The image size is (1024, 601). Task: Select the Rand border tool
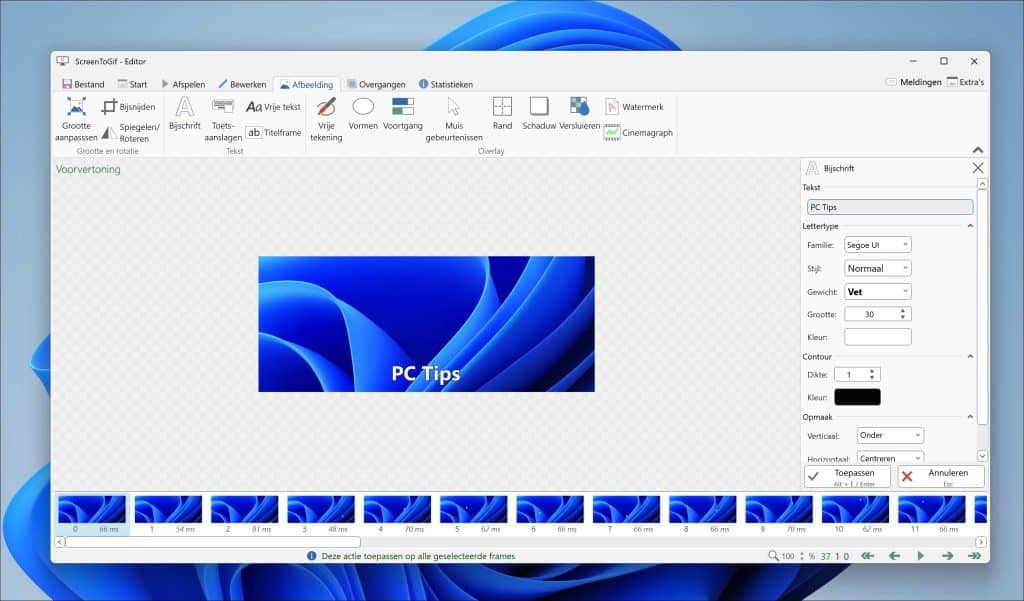coord(502,114)
